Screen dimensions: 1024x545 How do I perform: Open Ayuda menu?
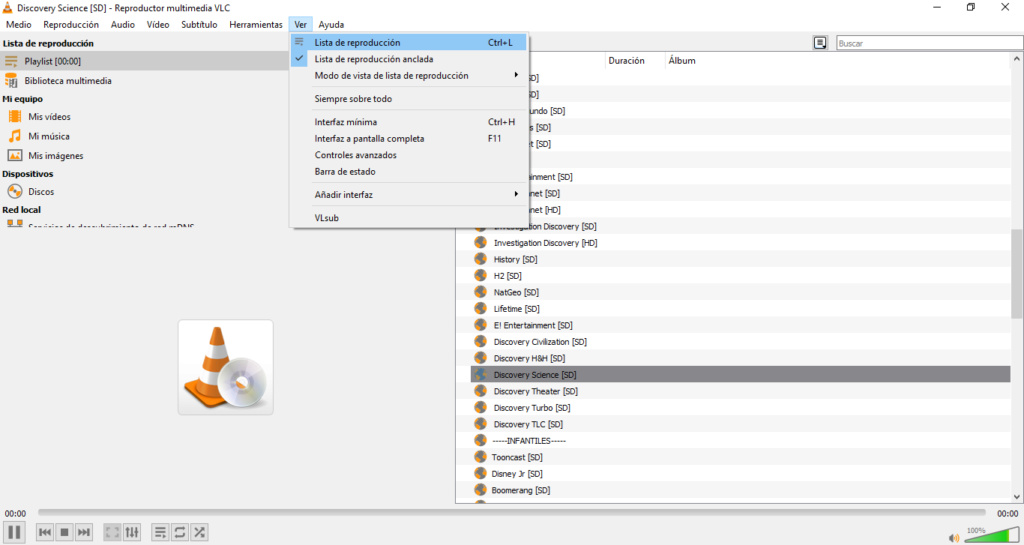tap(331, 24)
